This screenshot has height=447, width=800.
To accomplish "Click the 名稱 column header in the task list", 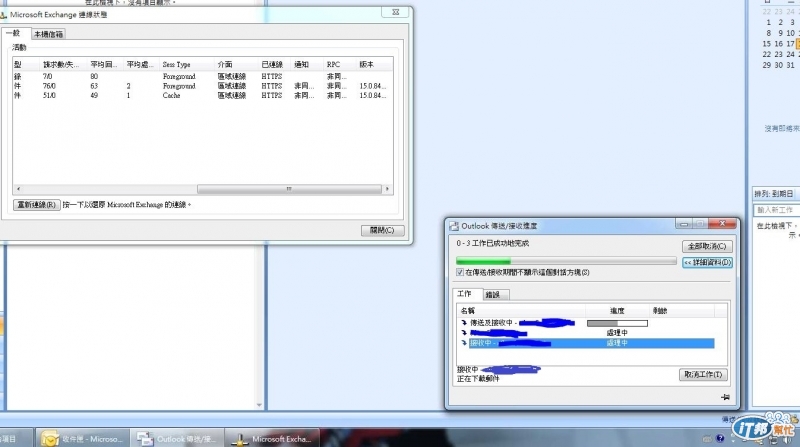I will (521, 310).
